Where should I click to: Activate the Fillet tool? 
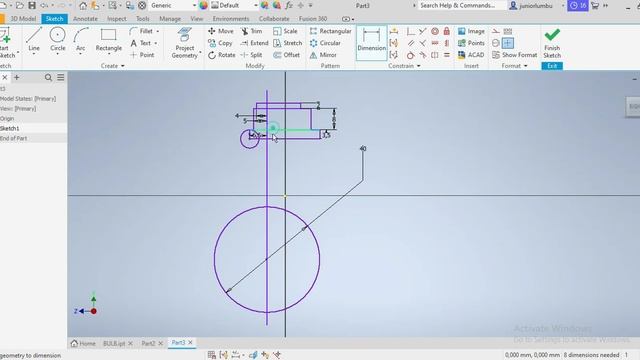point(141,31)
